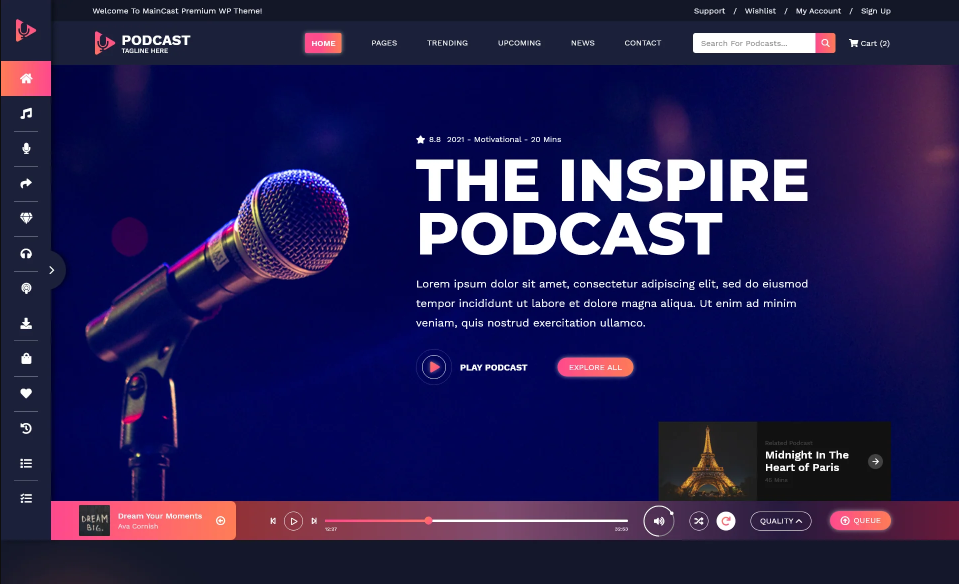Select the microphone icon in the sidebar
The height and width of the screenshot is (584, 959).
[26, 148]
